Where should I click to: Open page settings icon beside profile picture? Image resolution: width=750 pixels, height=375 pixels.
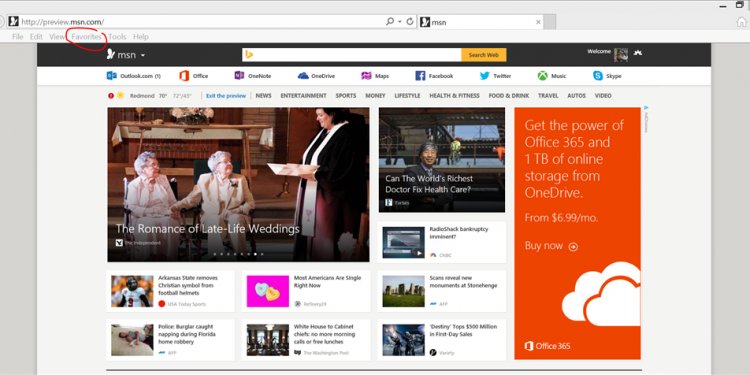[x=638, y=53]
